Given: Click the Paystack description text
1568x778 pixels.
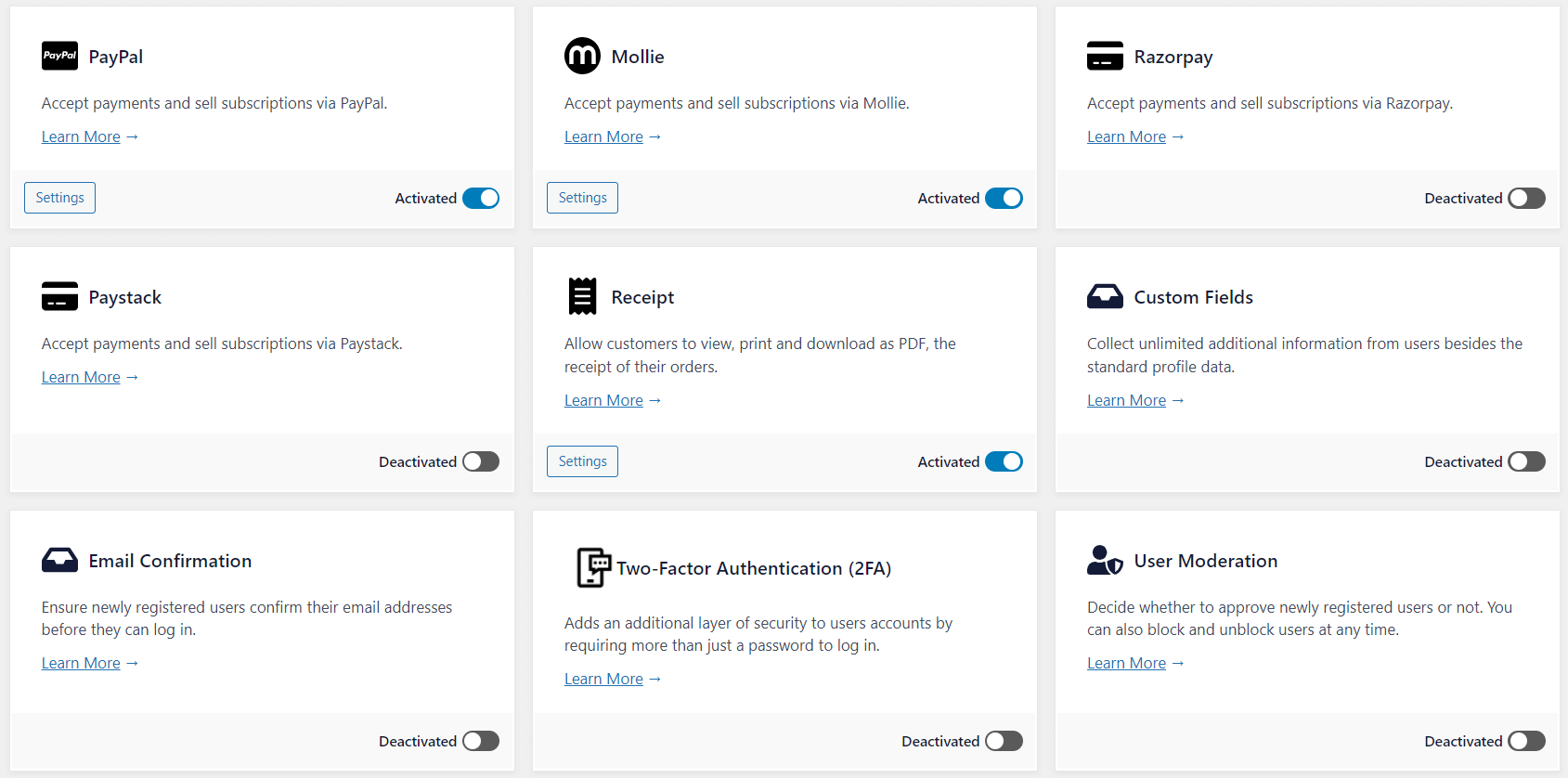Looking at the screenshot, I should point(222,344).
